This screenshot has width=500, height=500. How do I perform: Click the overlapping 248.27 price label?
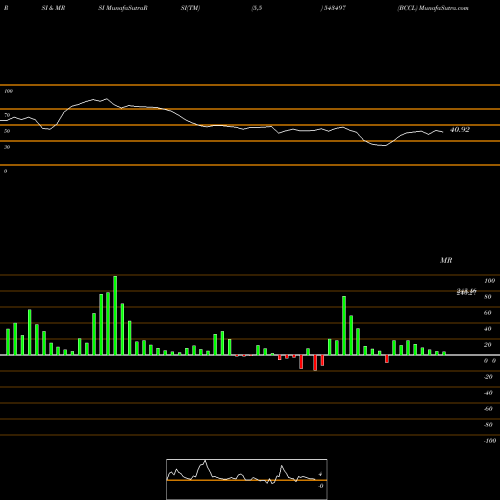click(466, 292)
